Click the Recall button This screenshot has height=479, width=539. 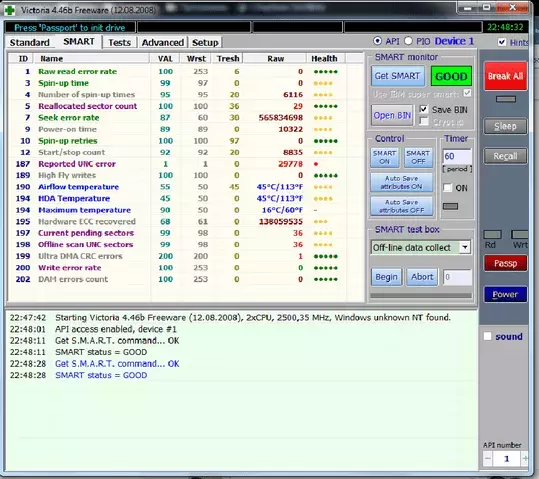(x=505, y=156)
